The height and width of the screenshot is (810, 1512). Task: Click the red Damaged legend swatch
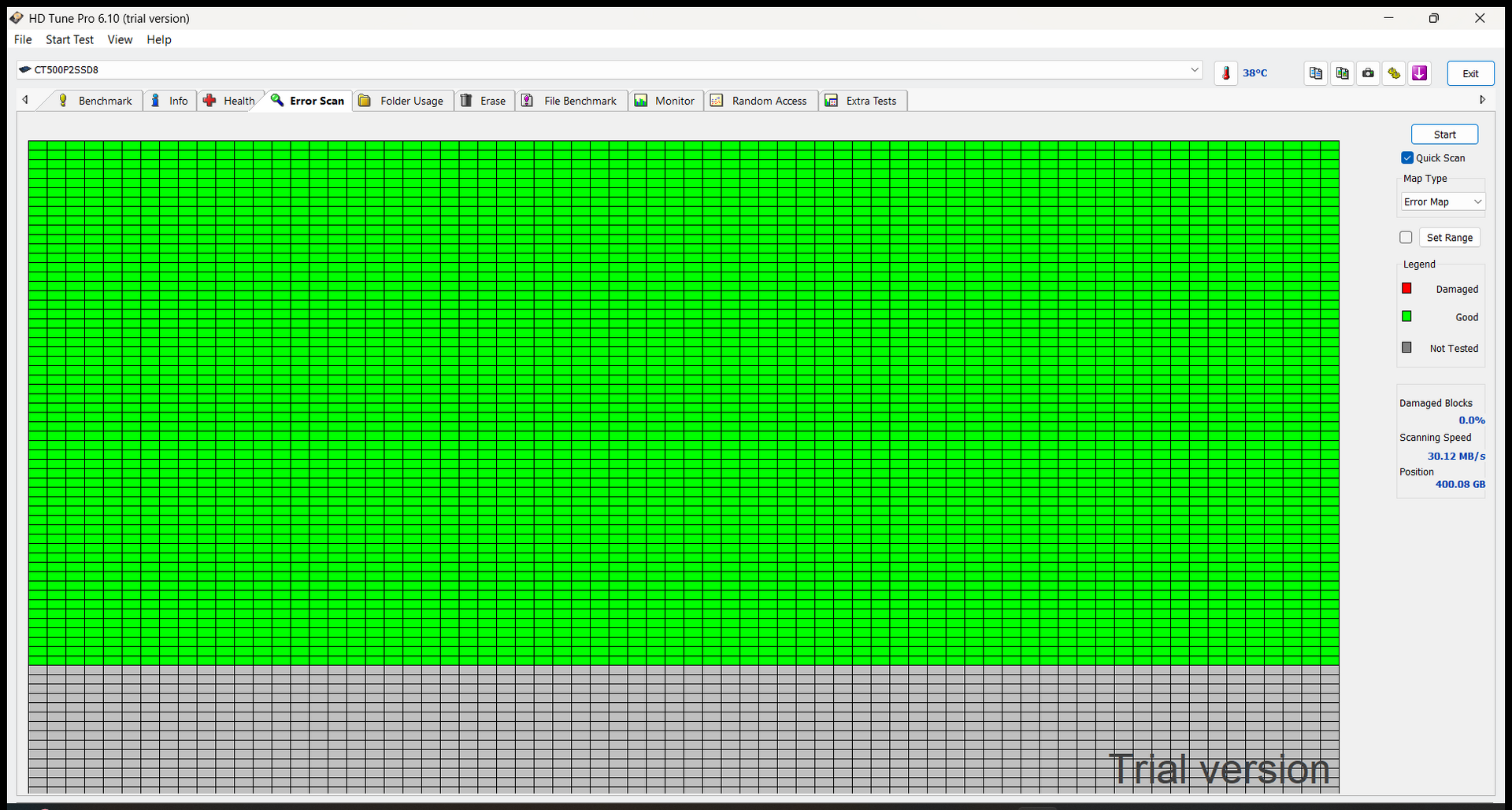pos(1406,288)
